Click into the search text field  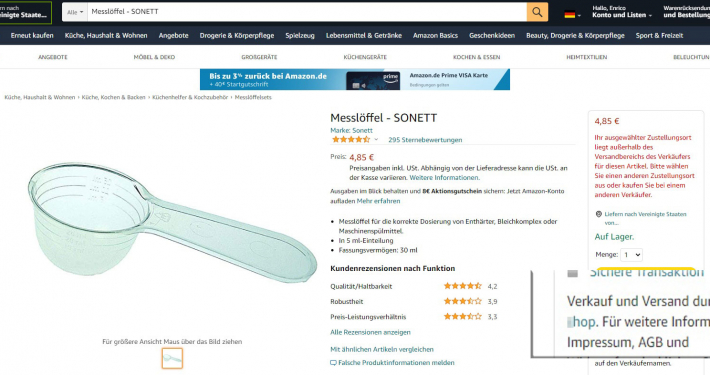tap(307, 12)
